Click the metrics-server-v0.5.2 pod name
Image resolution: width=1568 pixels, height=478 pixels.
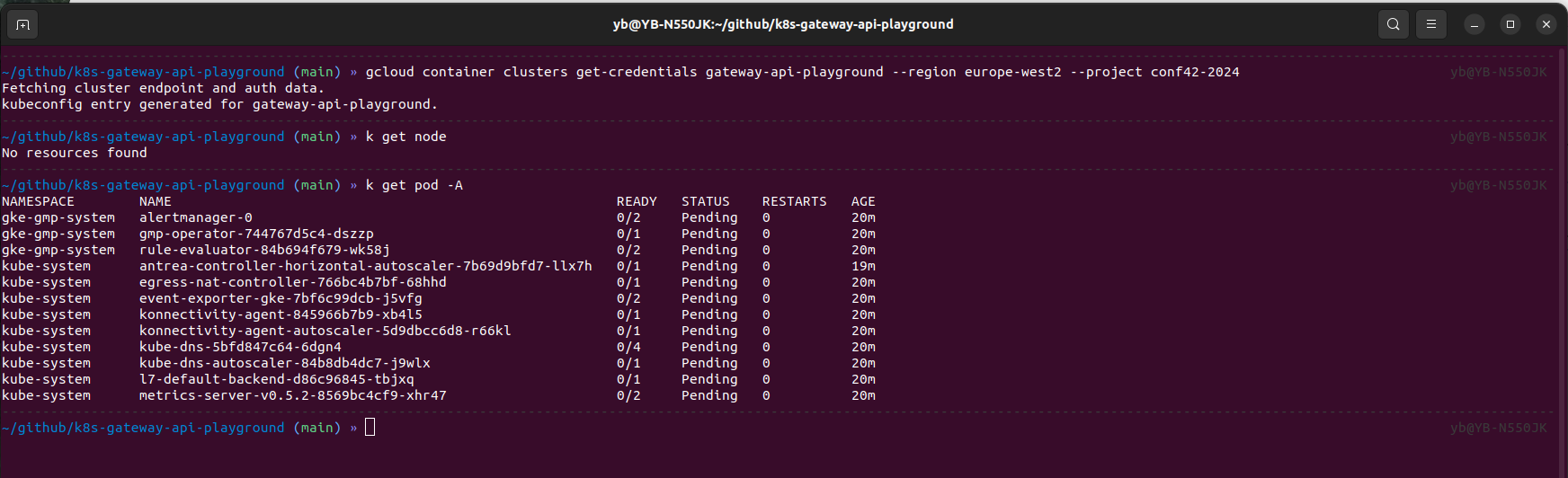click(292, 395)
